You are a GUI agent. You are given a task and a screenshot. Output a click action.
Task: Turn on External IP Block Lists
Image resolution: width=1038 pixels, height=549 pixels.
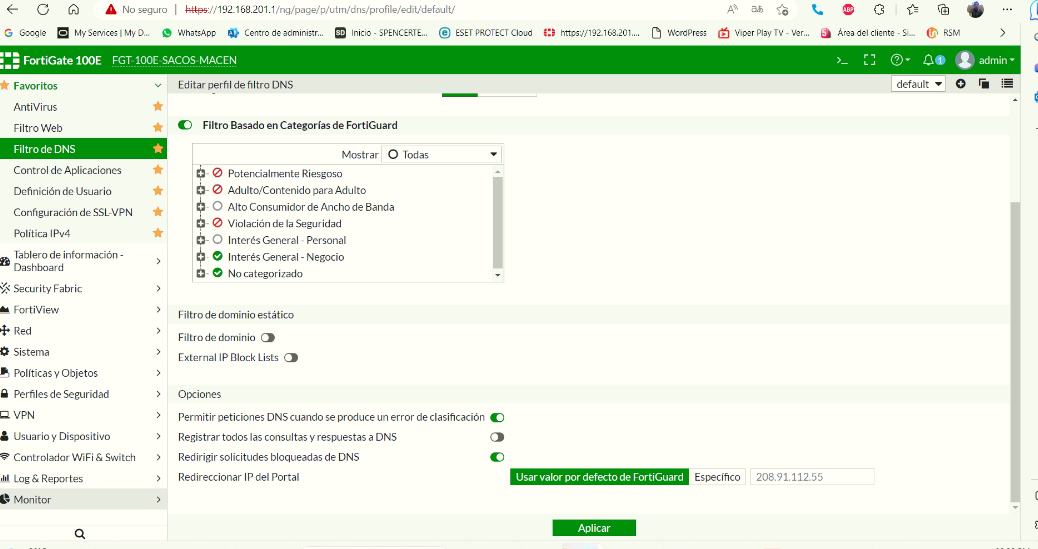coord(291,357)
